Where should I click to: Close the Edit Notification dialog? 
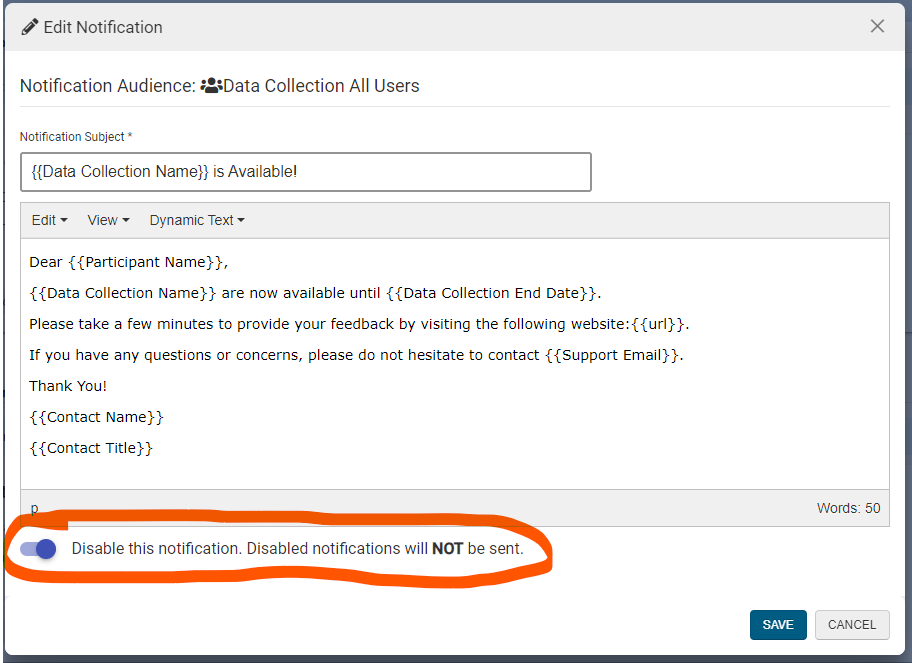[x=877, y=27]
